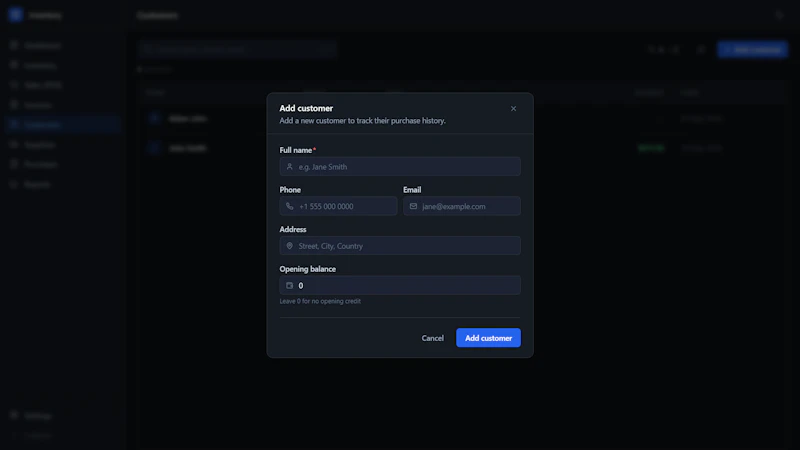Select the Address input field
The width and height of the screenshot is (800, 450).
400,246
